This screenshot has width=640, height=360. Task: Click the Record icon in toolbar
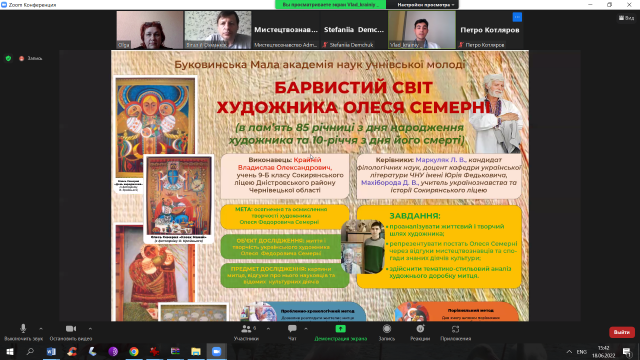(387, 329)
